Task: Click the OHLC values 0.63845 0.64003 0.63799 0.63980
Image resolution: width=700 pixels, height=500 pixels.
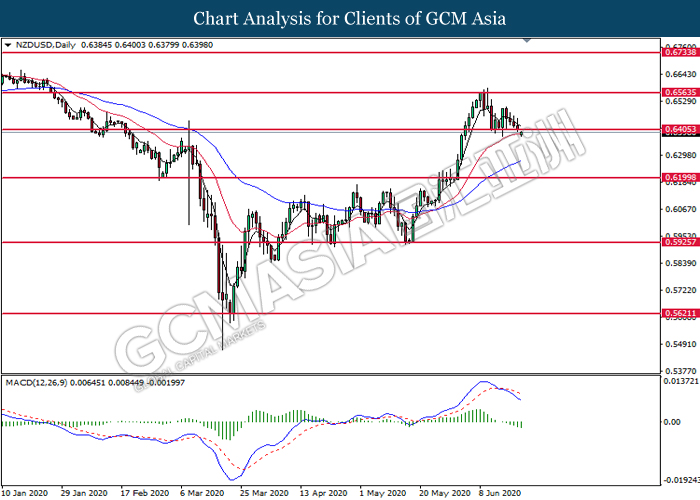Action: click(x=147, y=45)
